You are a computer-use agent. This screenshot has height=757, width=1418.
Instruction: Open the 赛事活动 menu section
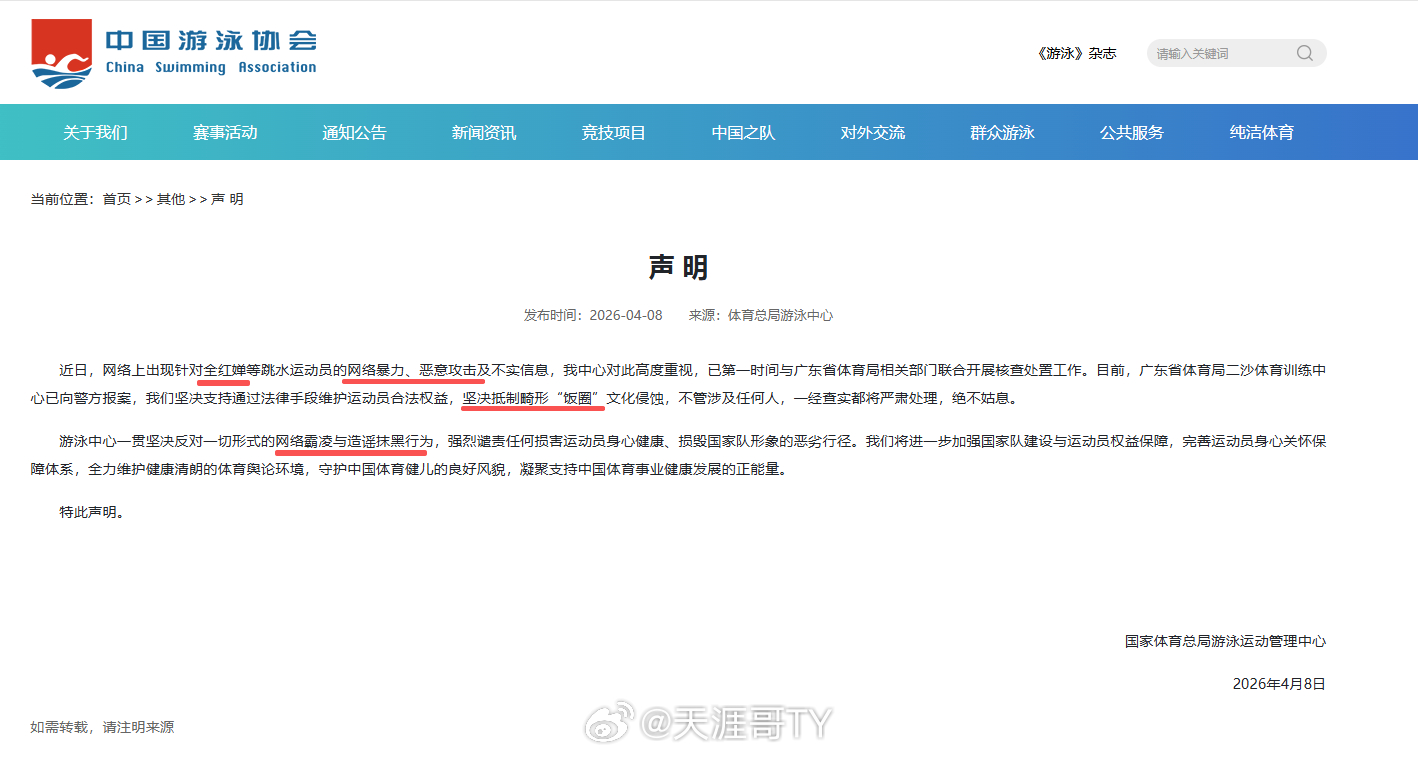click(226, 131)
